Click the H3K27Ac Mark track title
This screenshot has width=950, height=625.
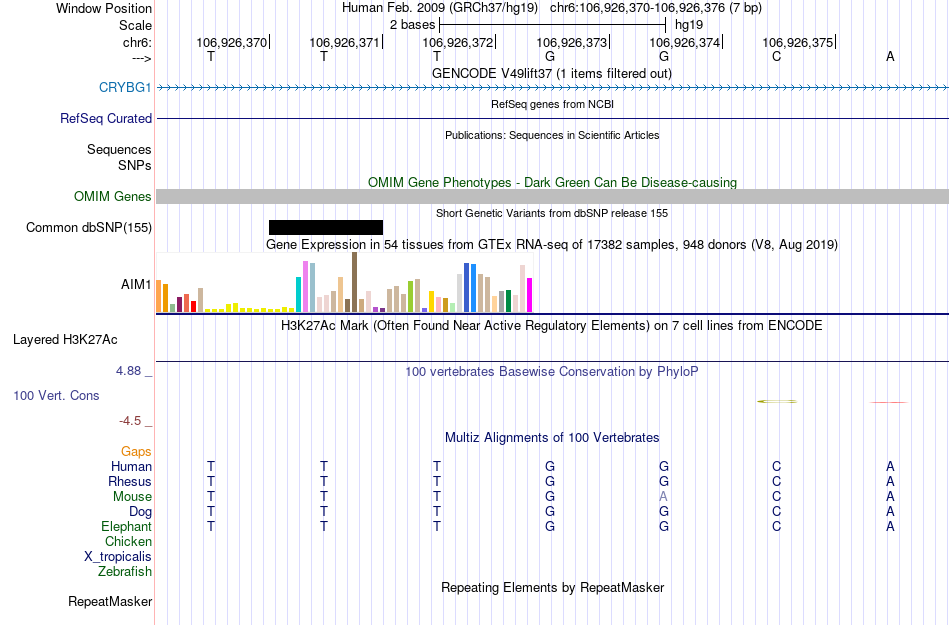552,325
